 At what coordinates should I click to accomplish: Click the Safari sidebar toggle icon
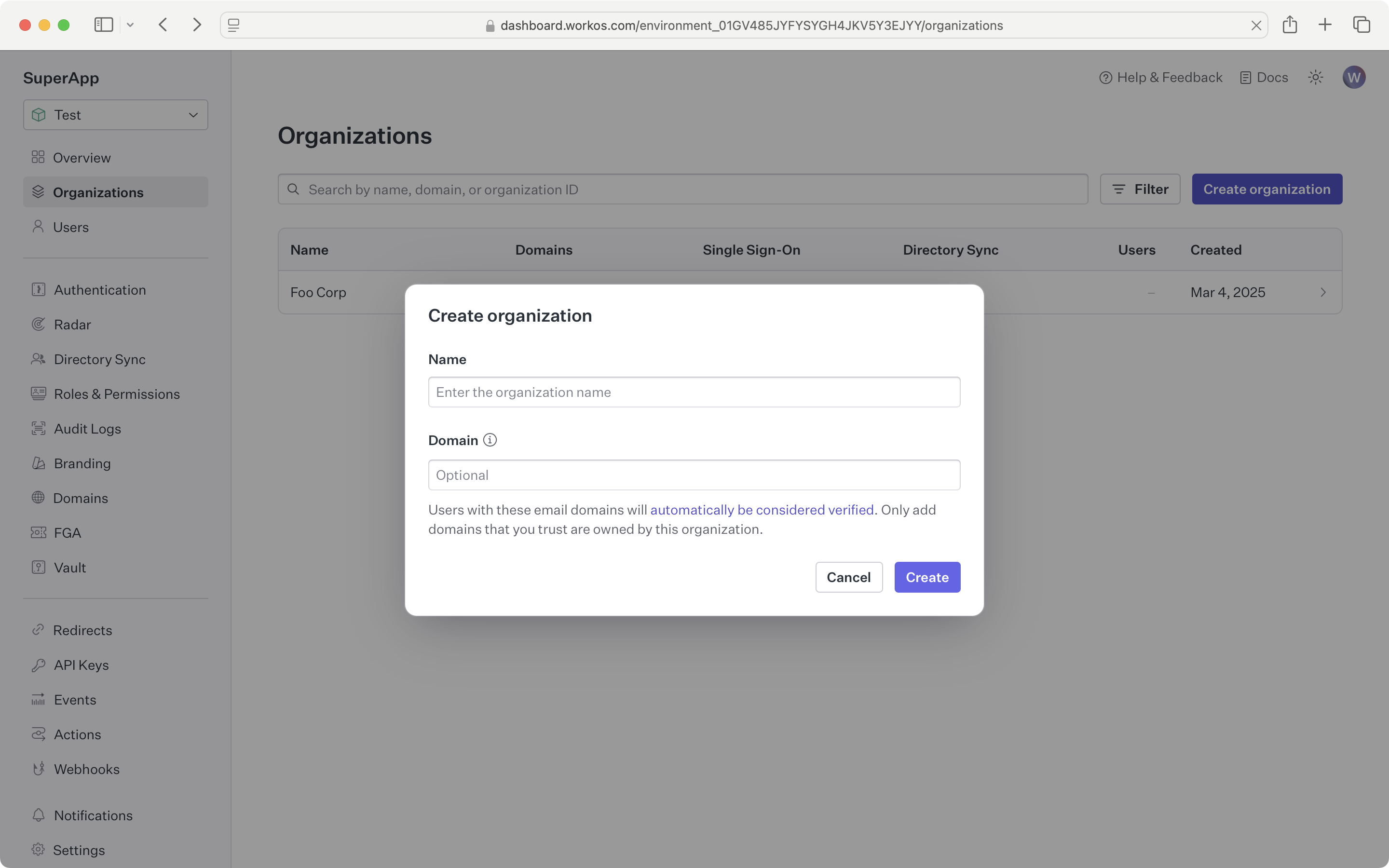pyautogui.click(x=103, y=25)
